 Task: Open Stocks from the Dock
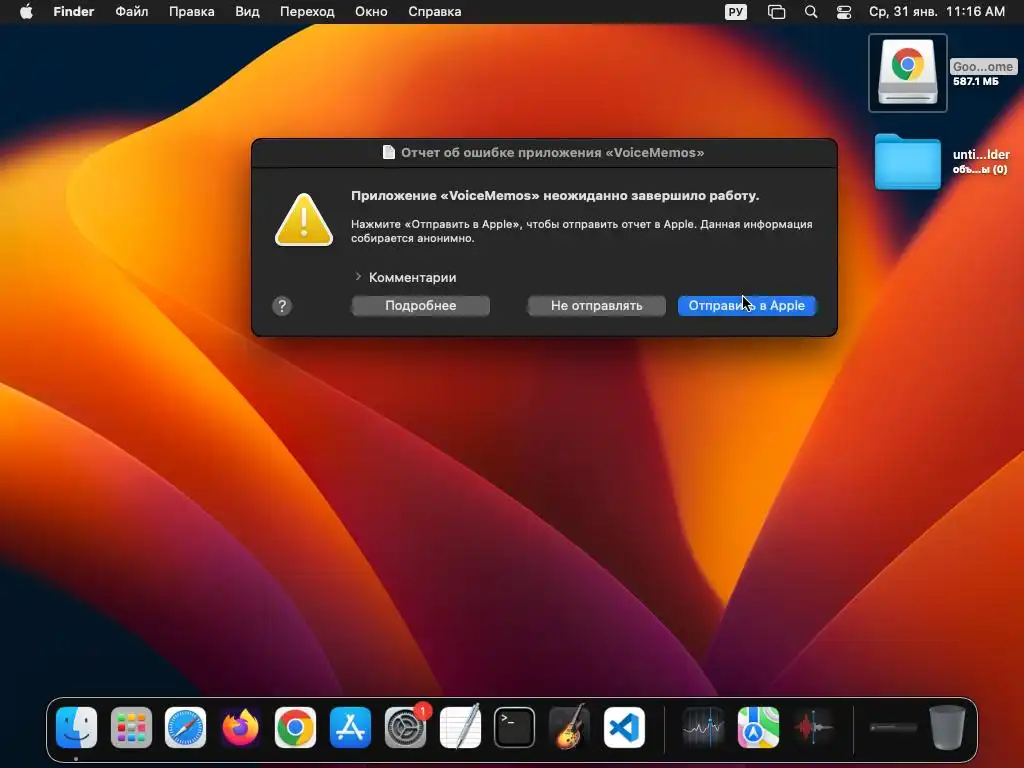pyautogui.click(x=703, y=727)
